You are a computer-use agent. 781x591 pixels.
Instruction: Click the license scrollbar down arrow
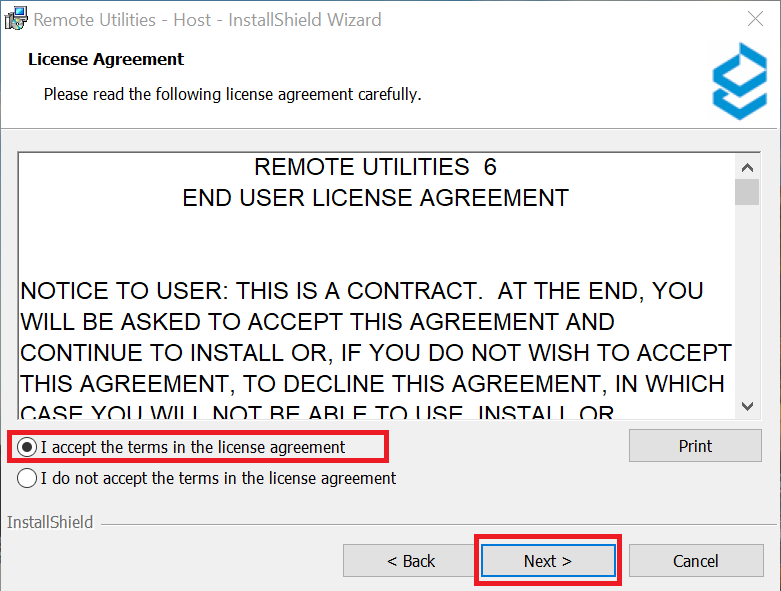point(746,405)
